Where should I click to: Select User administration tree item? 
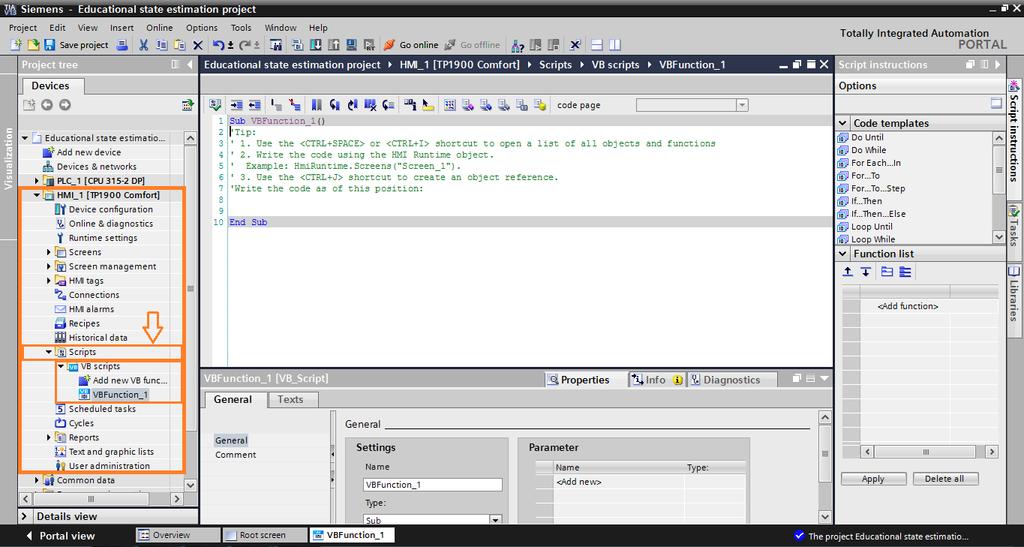[x=109, y=466]
